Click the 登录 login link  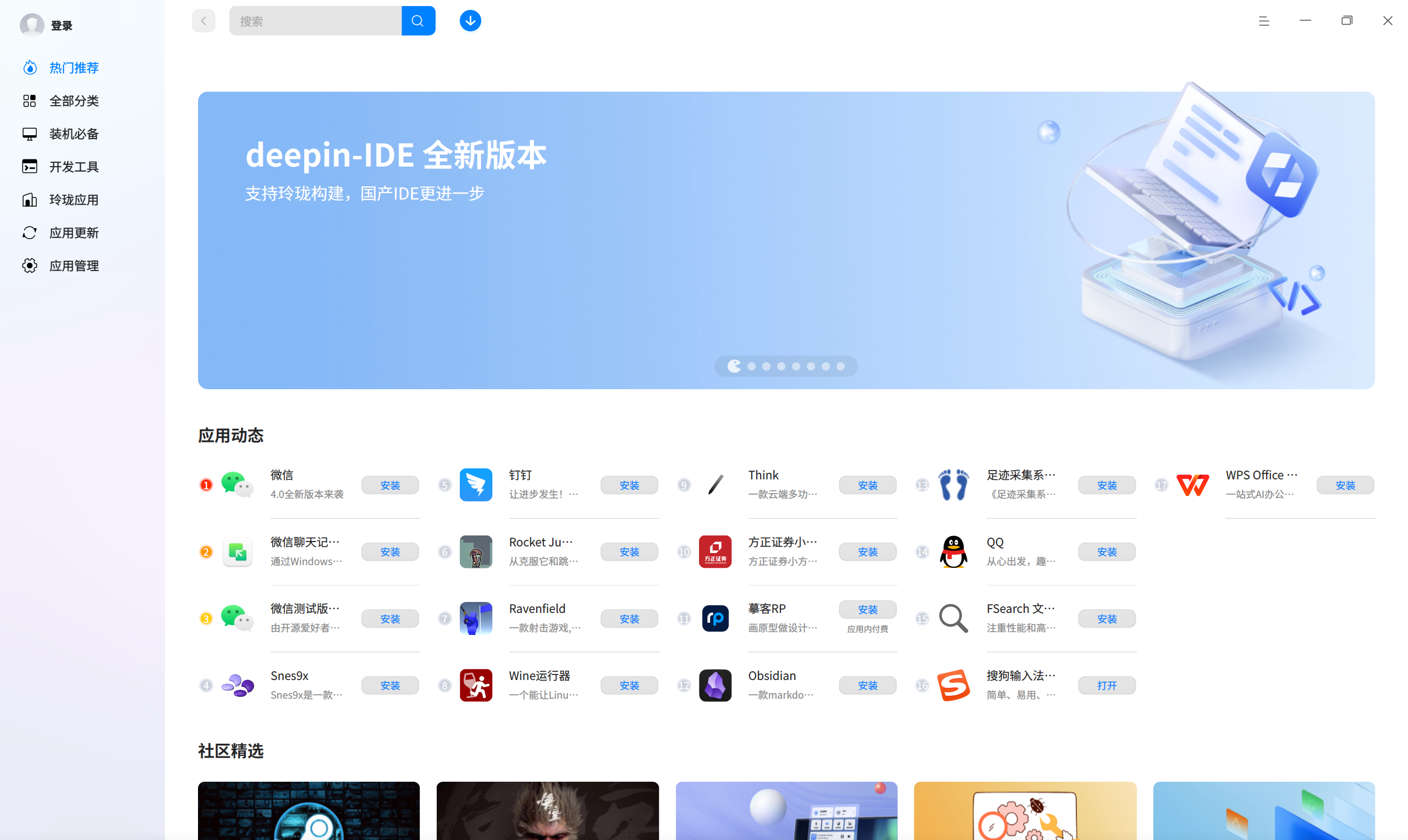tap(62, 25)
